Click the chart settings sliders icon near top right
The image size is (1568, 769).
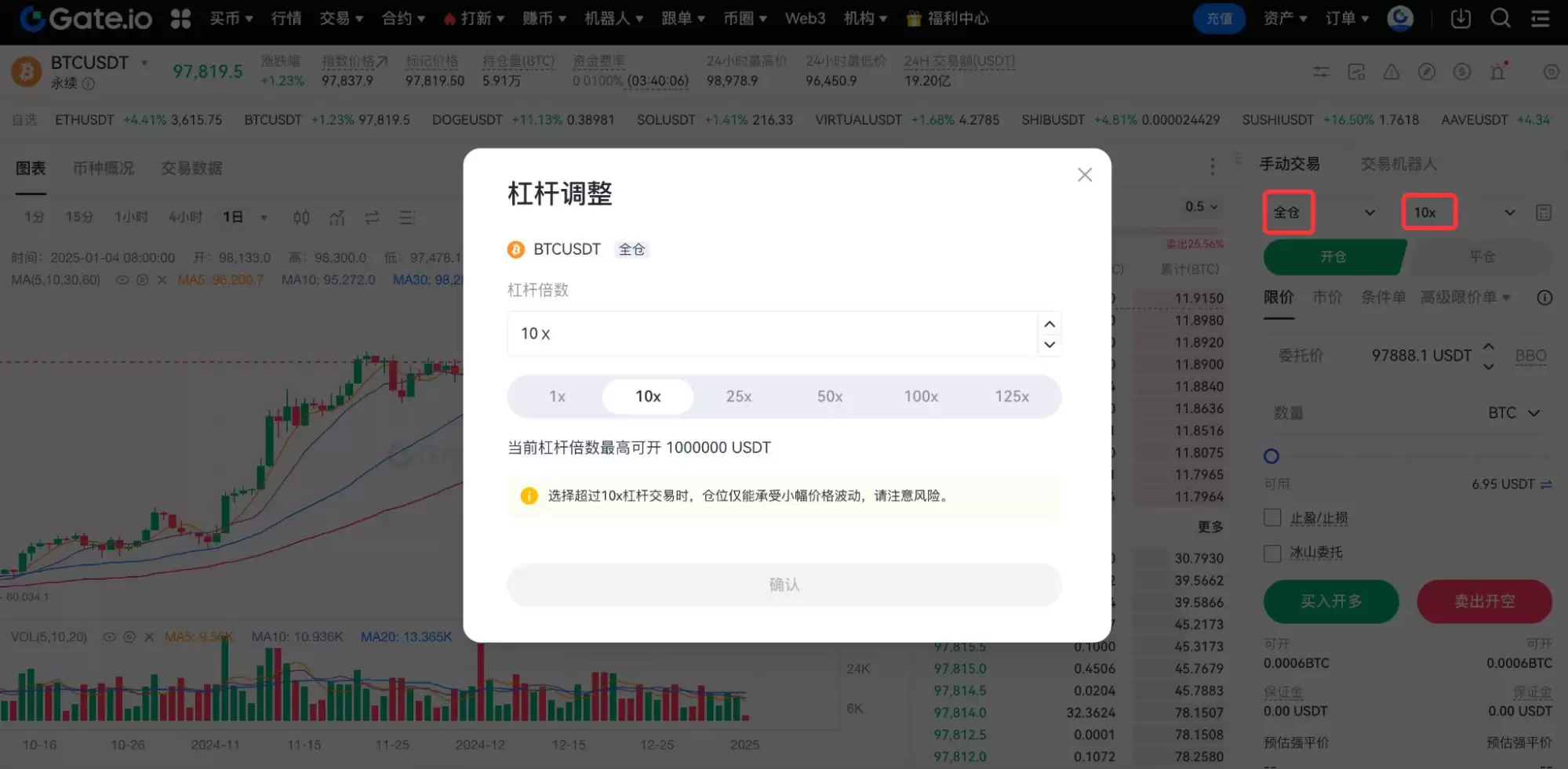[1320, 71]
